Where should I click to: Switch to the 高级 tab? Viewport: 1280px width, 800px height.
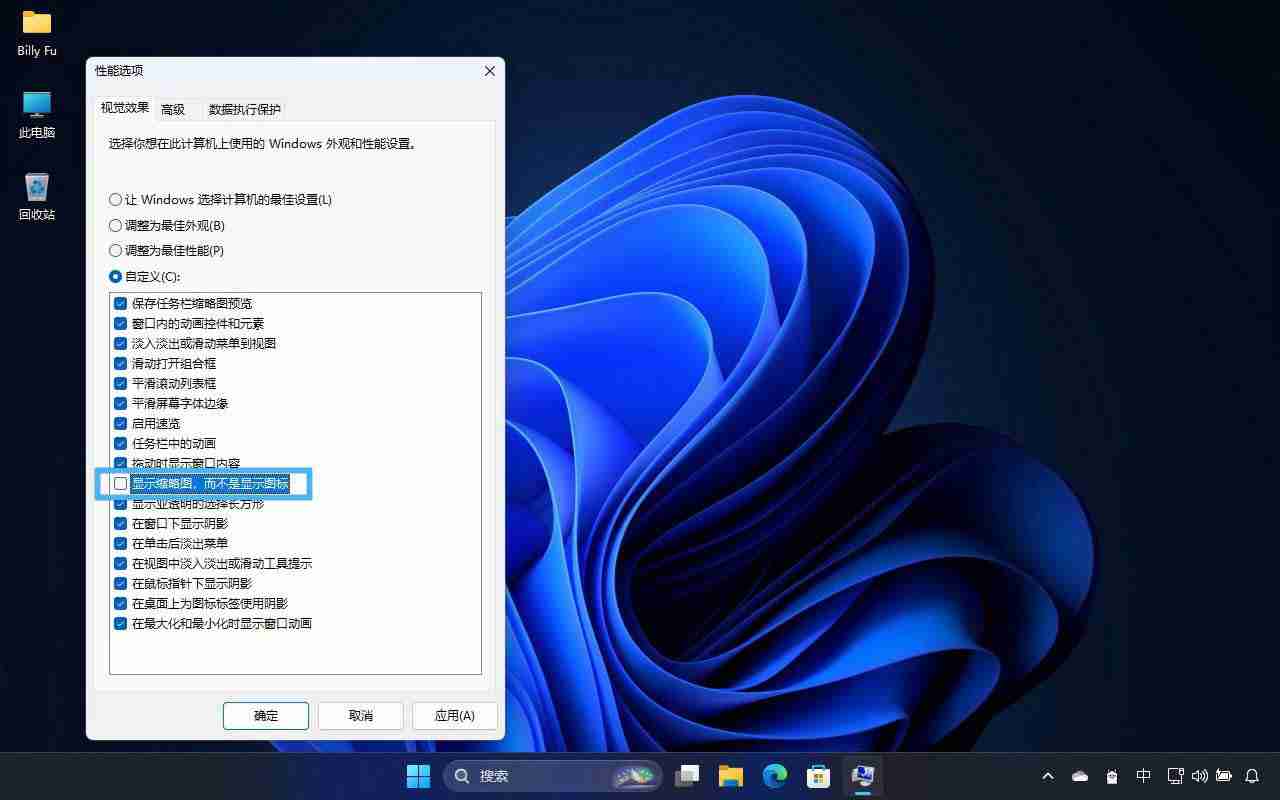click(172, 109)
